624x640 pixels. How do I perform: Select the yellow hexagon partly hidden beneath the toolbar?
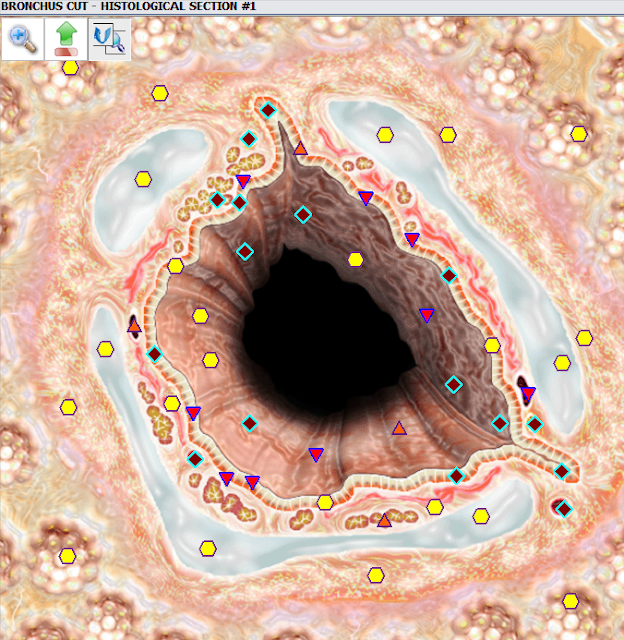pyautogui.click(x=70, y=67)
